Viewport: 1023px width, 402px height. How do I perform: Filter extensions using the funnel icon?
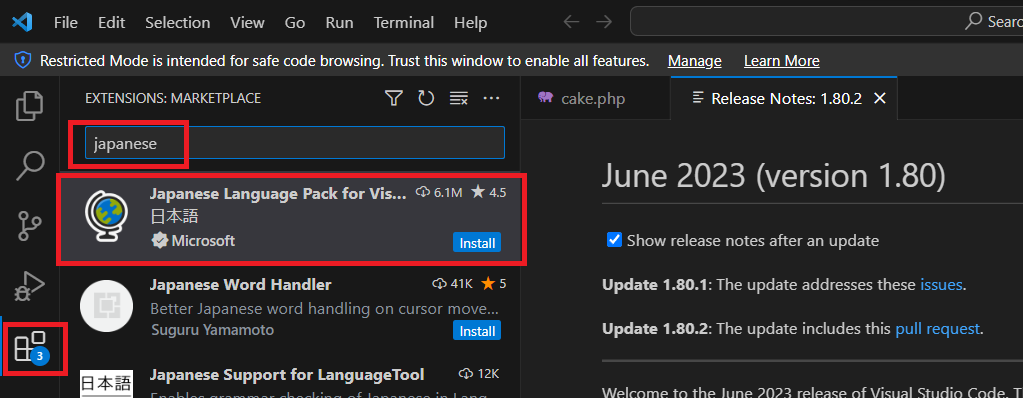pyautogui.click(x=393, y=99)
